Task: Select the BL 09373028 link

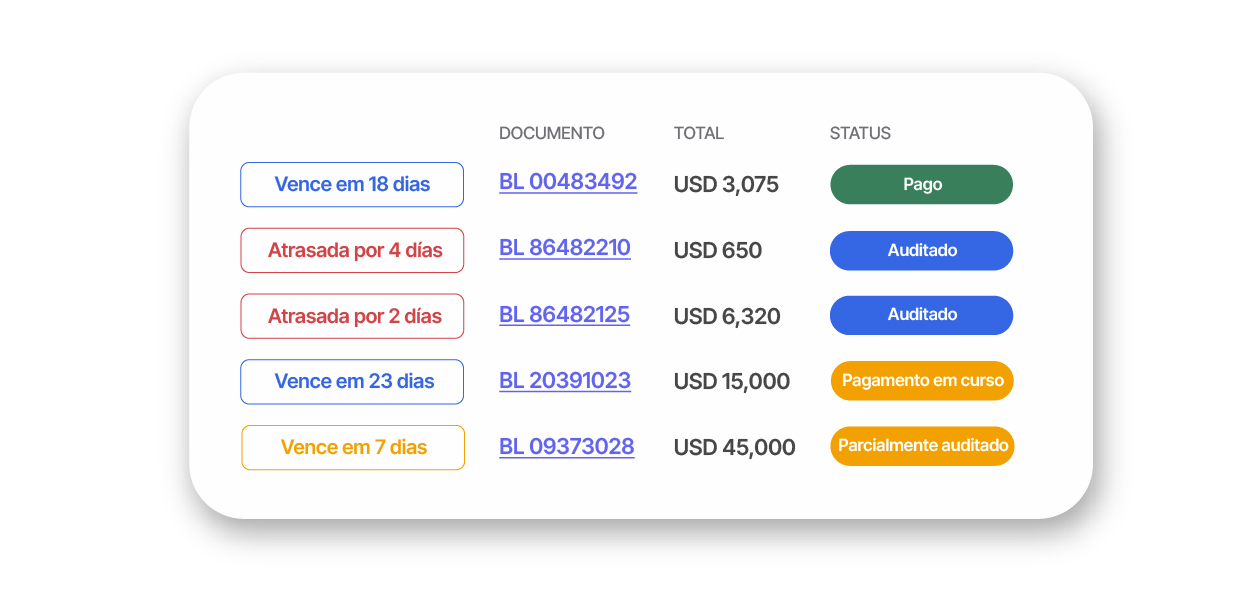Action: (566, 447)
